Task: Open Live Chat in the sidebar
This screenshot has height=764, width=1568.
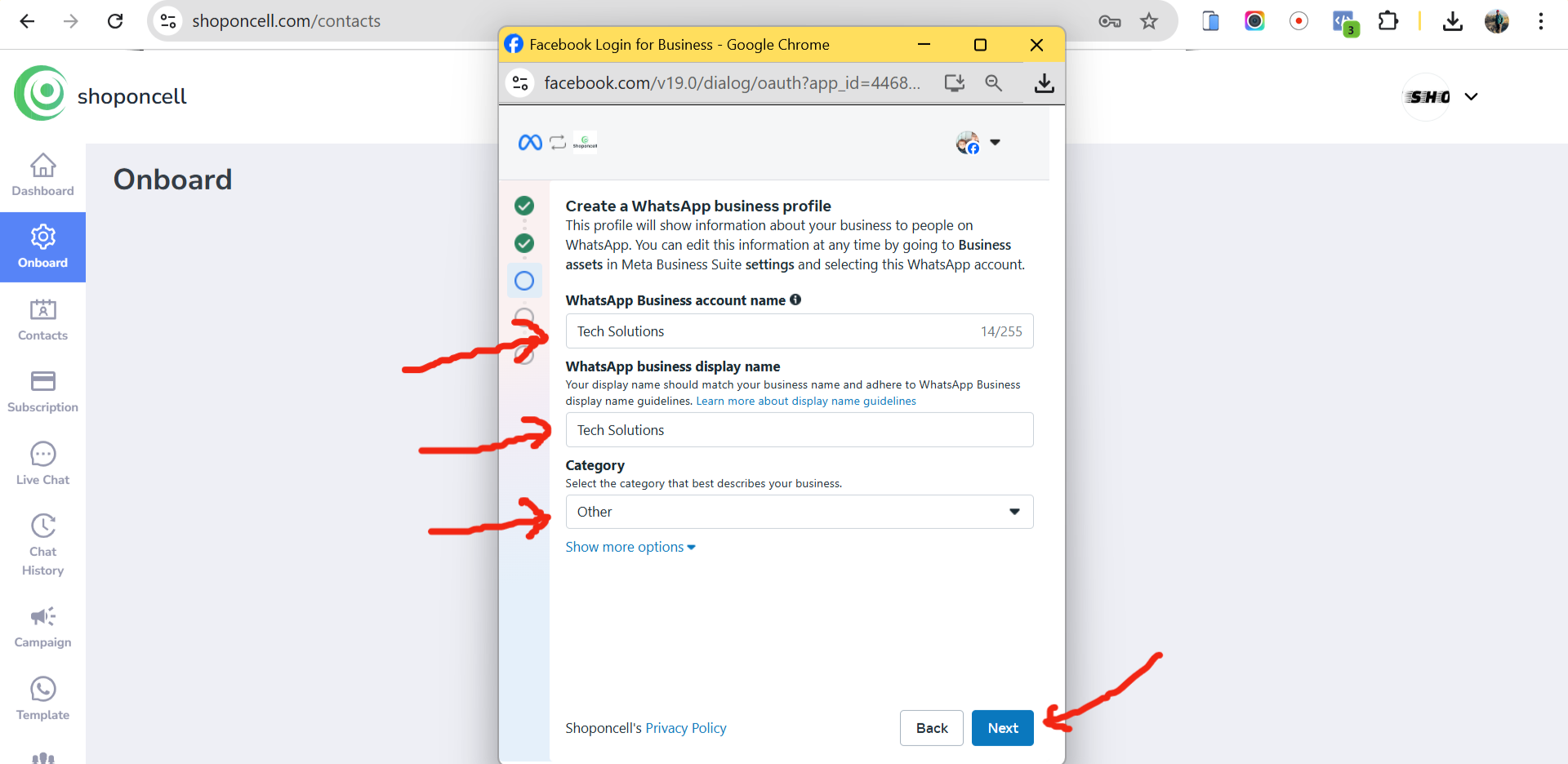Action: coord(42,464)
